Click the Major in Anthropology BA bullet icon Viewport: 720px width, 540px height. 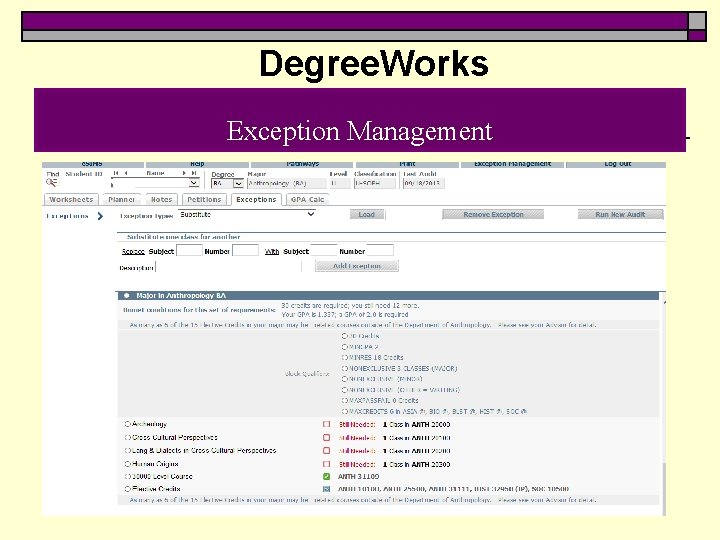[127, 295]
